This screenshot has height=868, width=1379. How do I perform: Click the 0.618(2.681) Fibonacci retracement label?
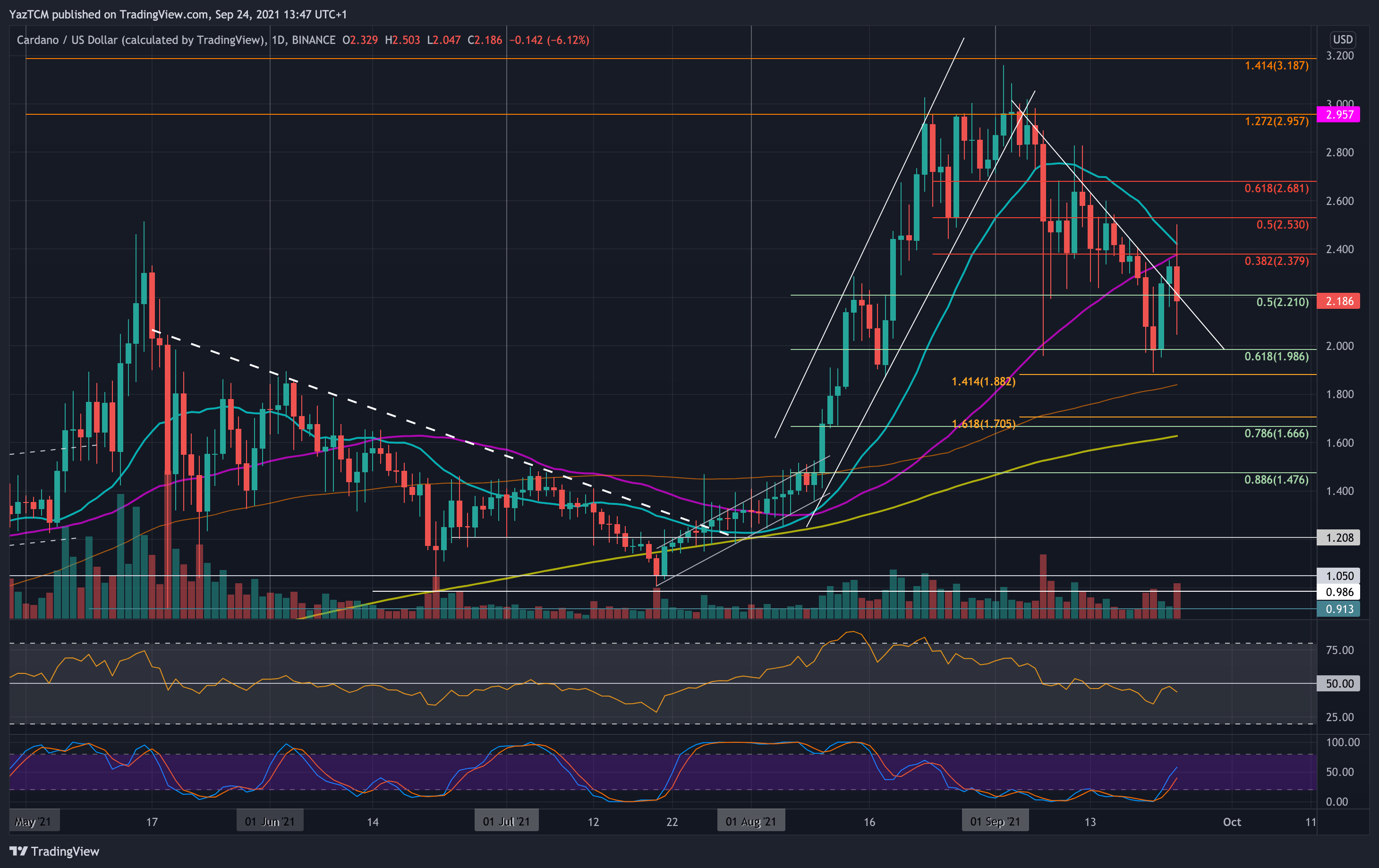click(1276, 188)
